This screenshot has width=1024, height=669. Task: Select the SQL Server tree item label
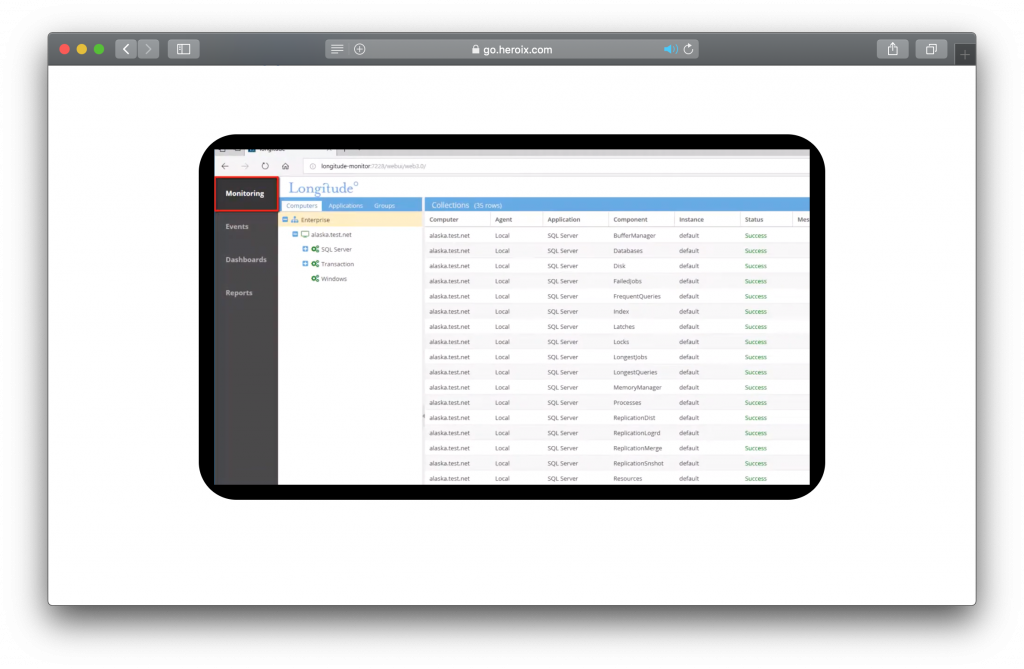click(336, 250)
